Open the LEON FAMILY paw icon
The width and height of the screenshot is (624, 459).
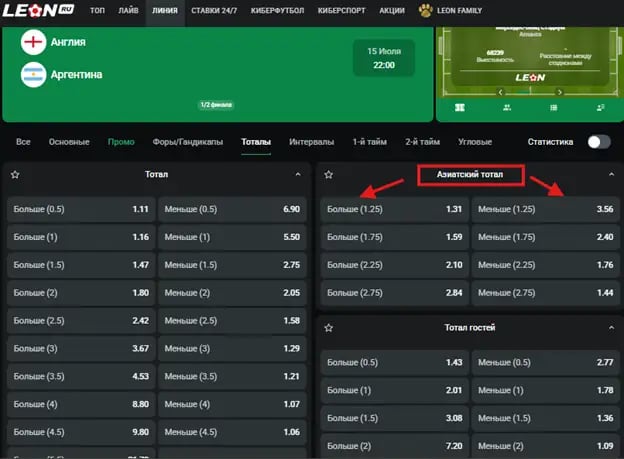pos(425,10)
